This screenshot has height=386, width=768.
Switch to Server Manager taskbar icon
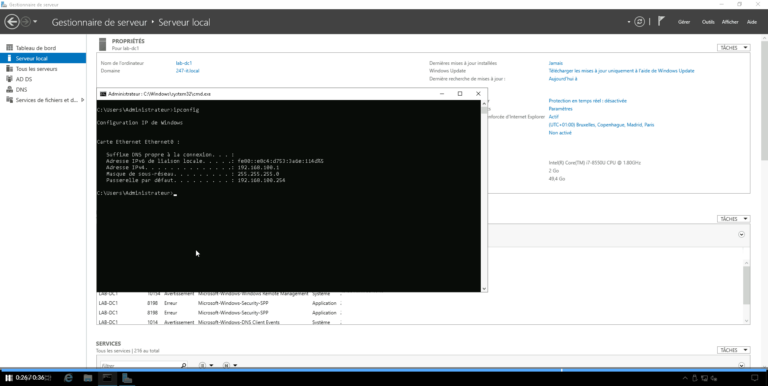126,378
